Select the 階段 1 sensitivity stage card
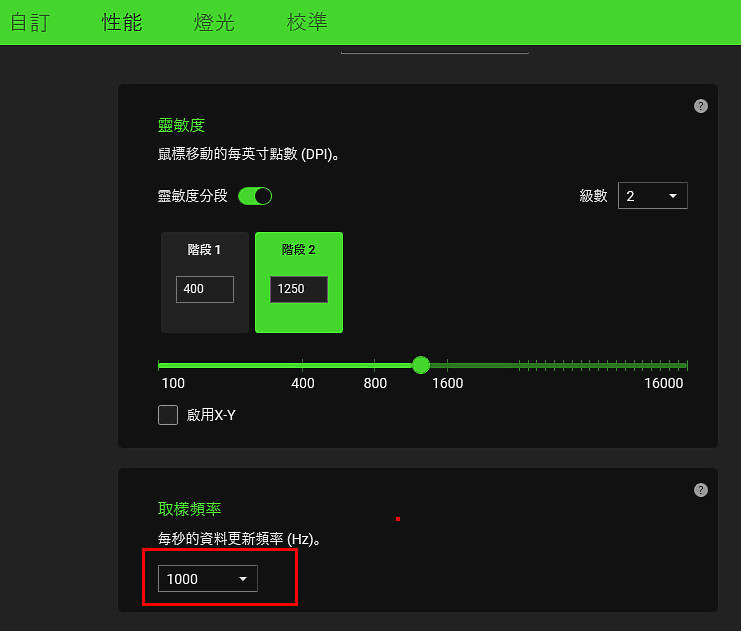Screen dimensions: 741x631 (x=205, y=282)
